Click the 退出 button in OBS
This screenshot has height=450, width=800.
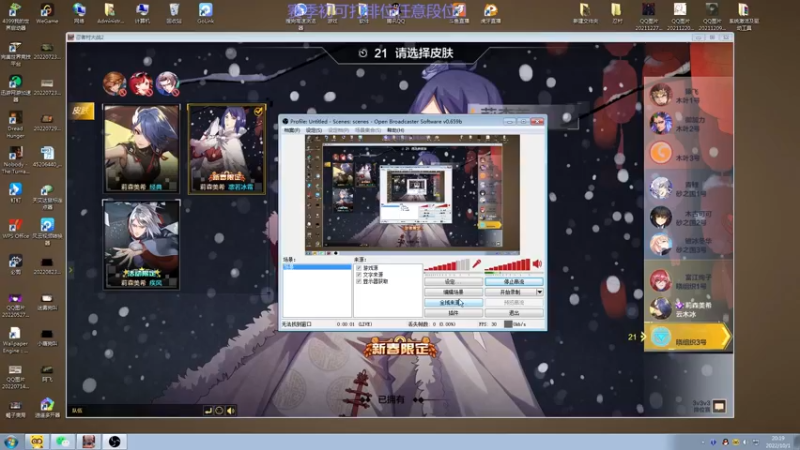tap(514, 313)
